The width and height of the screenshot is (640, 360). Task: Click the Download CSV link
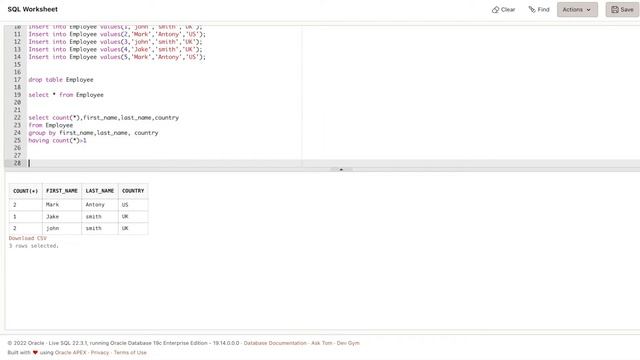pyautogui.click(x=28, y=238)
